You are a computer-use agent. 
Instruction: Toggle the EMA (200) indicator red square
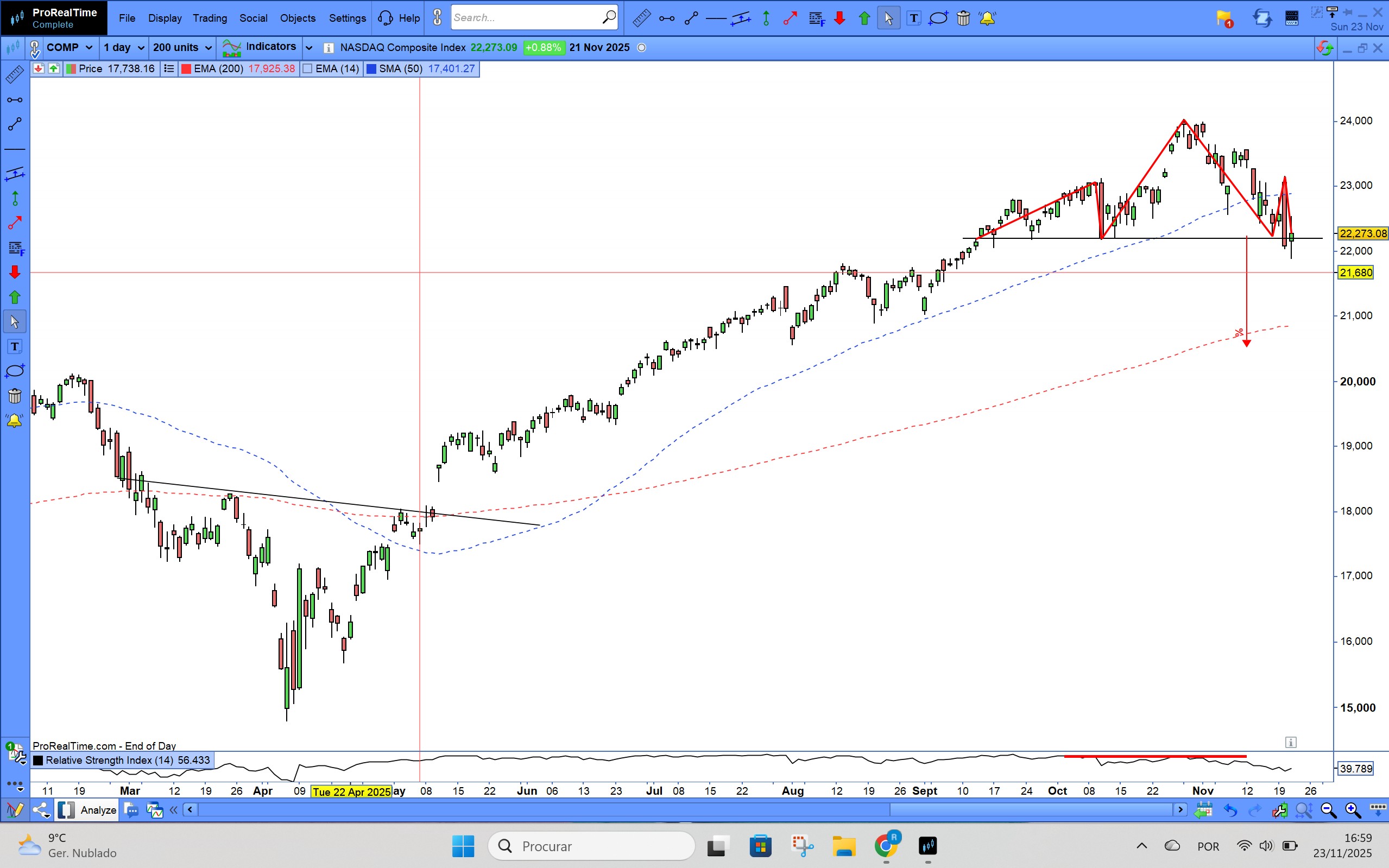point(186,69)
